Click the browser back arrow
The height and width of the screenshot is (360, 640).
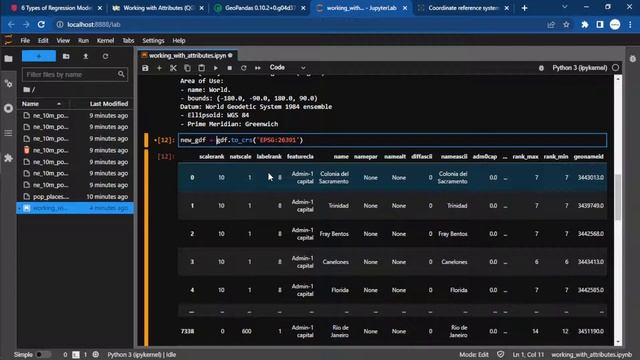pos(11,24)
